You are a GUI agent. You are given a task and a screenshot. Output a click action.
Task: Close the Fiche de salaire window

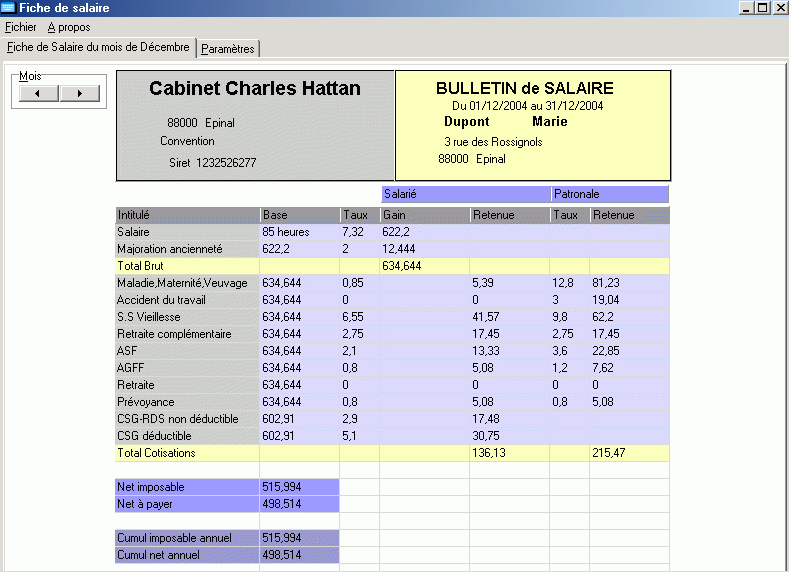point(780,8)
